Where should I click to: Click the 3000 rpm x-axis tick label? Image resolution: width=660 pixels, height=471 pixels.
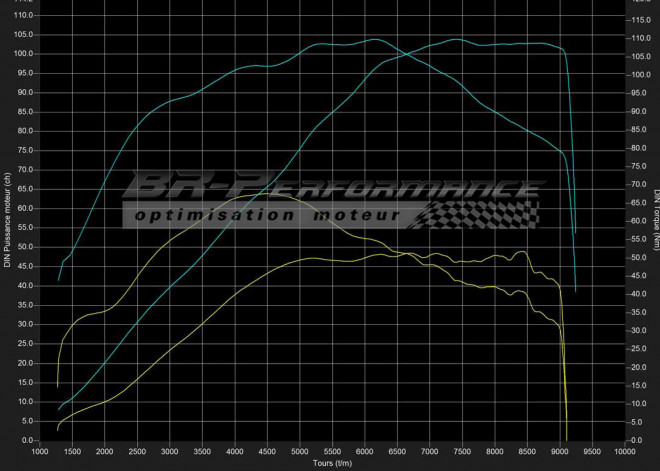[x=169, y=452]
